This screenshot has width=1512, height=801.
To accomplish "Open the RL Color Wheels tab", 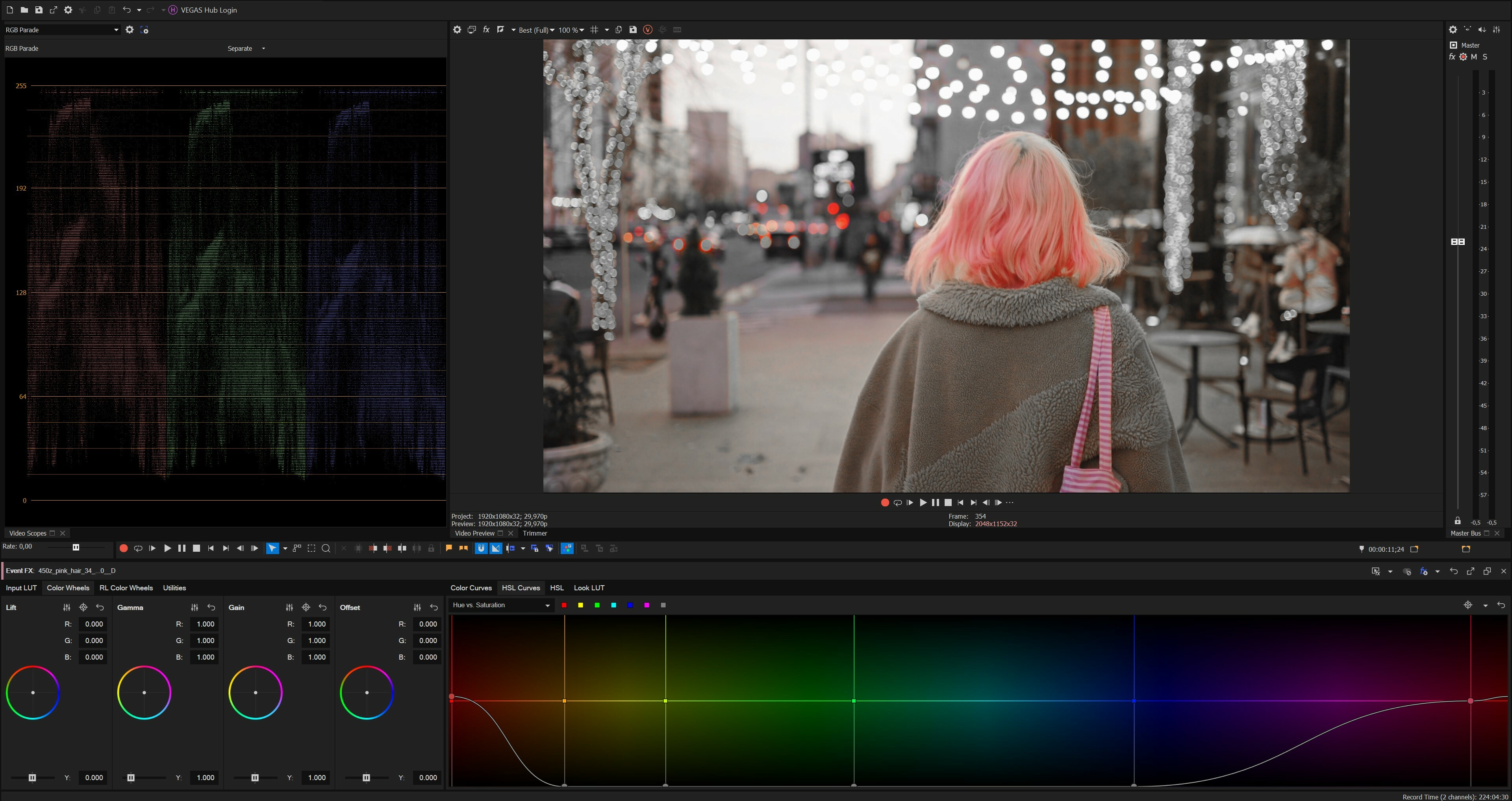I will click(126, 588).
